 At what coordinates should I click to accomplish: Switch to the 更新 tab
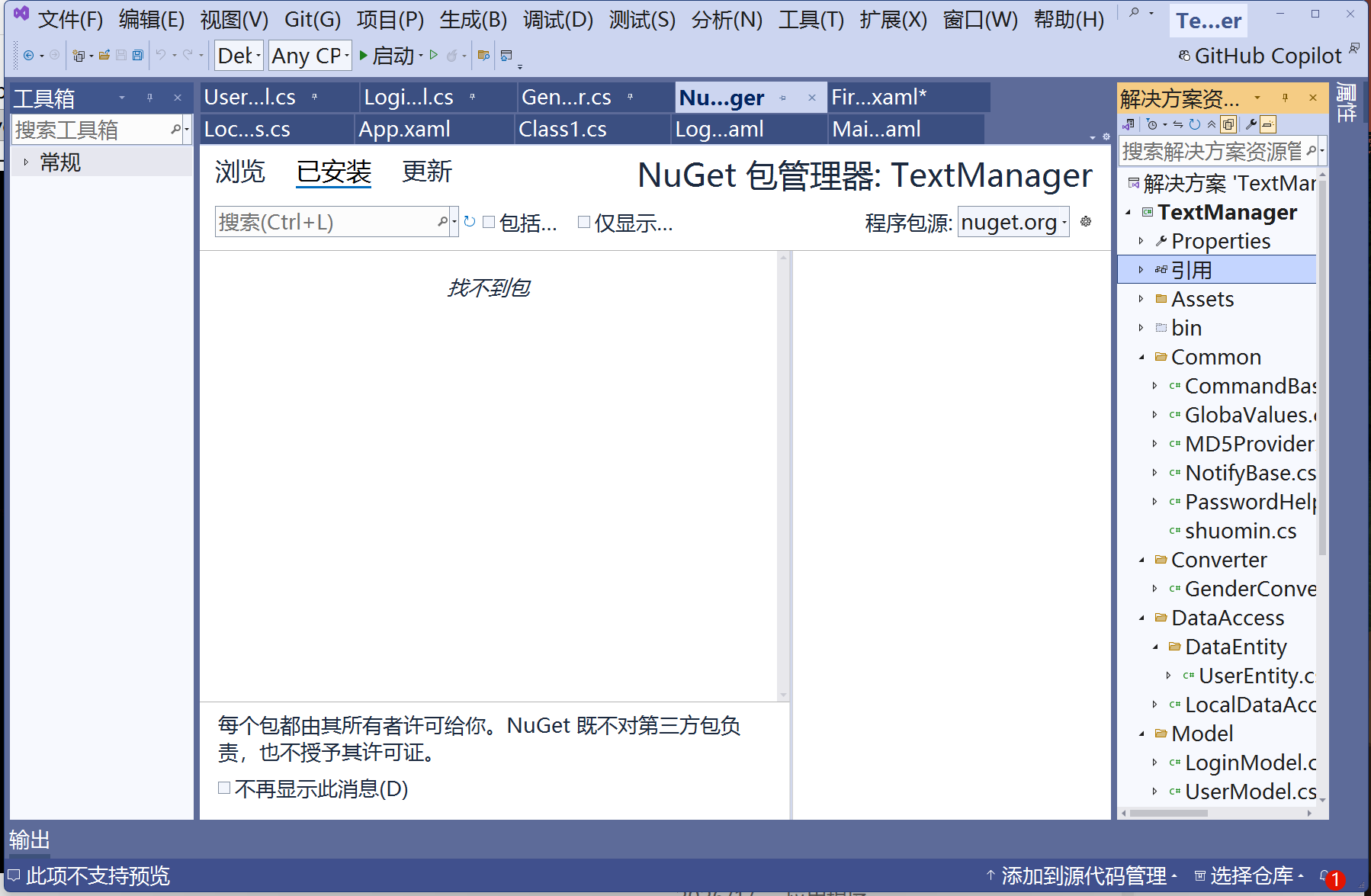pyautogui.click(x=426, y=172)
